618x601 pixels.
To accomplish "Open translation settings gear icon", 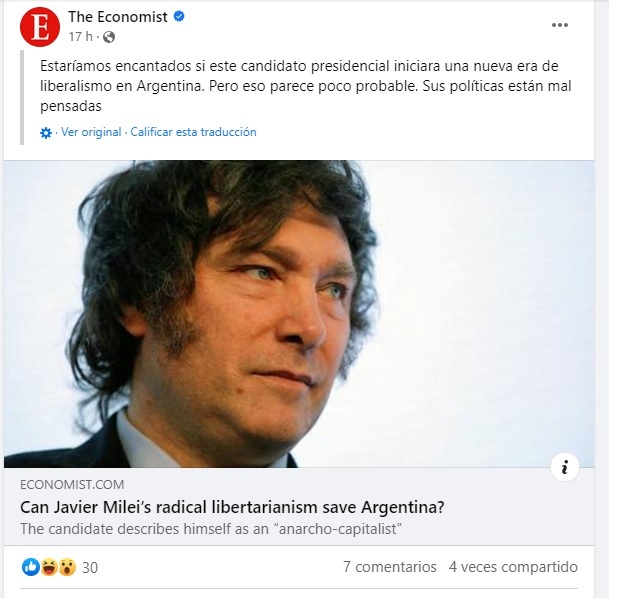I will pyautogui.click(x=46, y=133).
